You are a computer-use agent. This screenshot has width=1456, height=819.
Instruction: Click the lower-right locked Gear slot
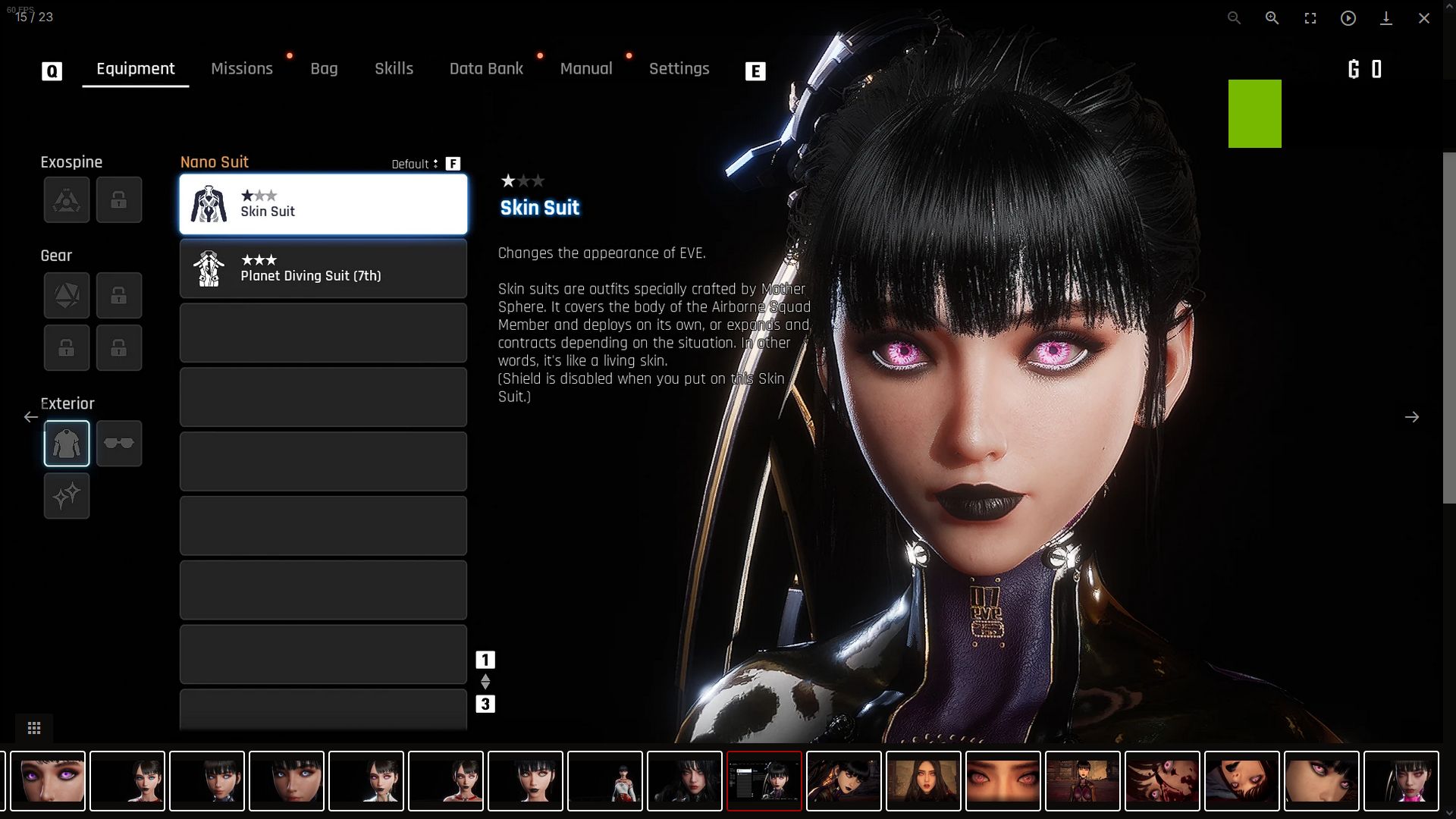[119, 347]
